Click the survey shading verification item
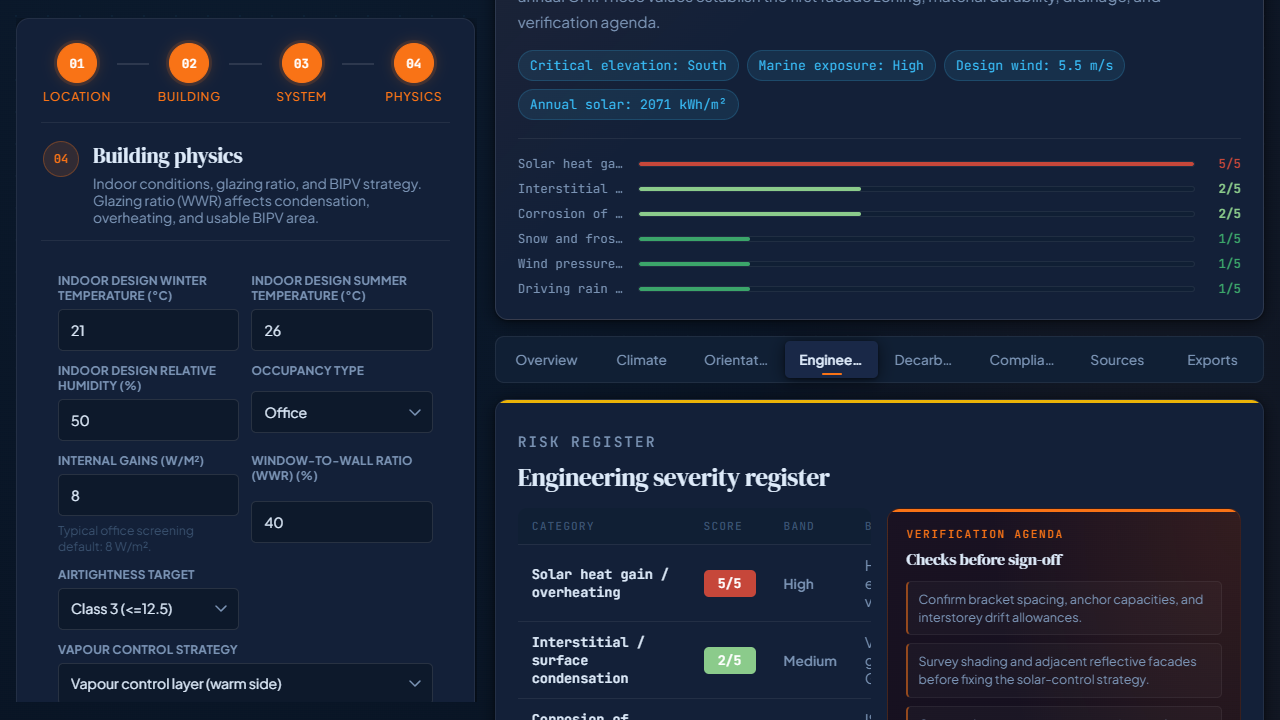This screenshot has width=1280, height=720. (x=1064, y=670)
